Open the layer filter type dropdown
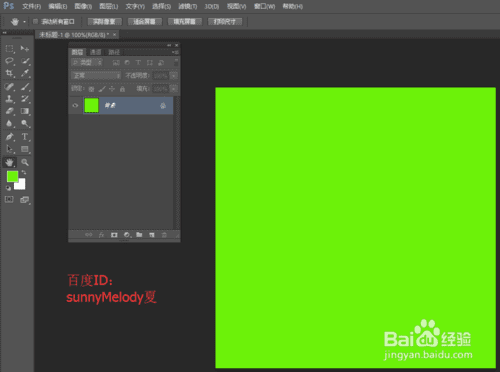Screen dimensions: 500x372 pos(87,62)
